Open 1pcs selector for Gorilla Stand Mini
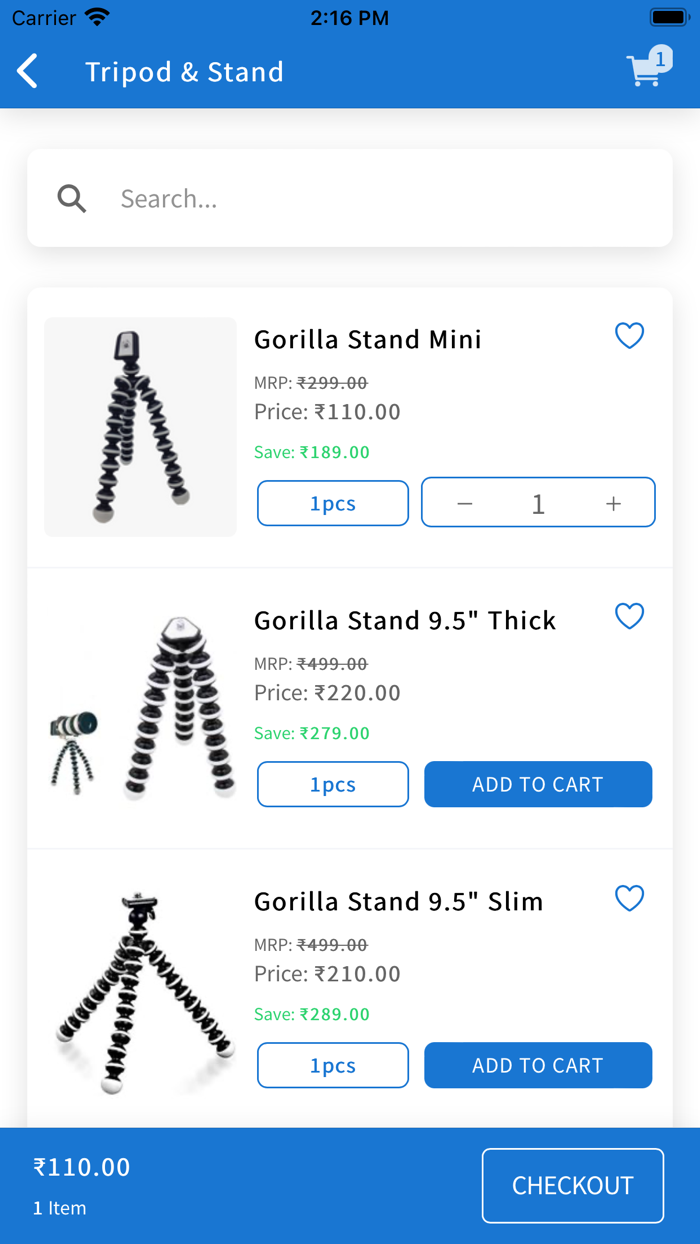 [x=333, y=503]
